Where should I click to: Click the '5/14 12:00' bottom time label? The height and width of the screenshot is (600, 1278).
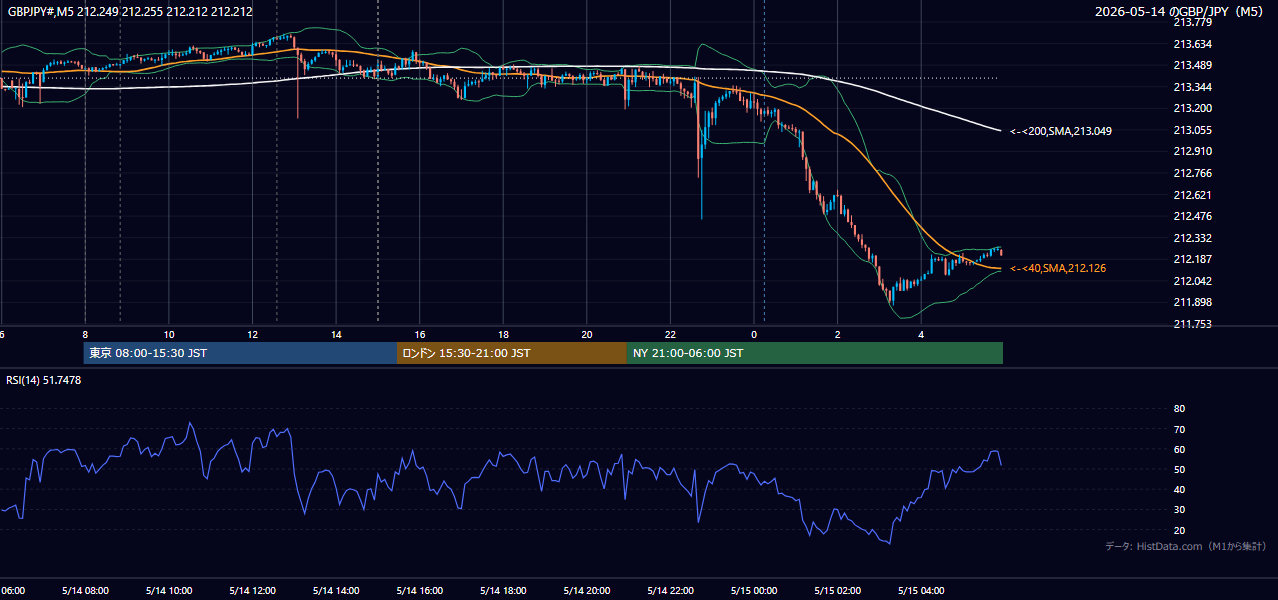coord(252,591)
